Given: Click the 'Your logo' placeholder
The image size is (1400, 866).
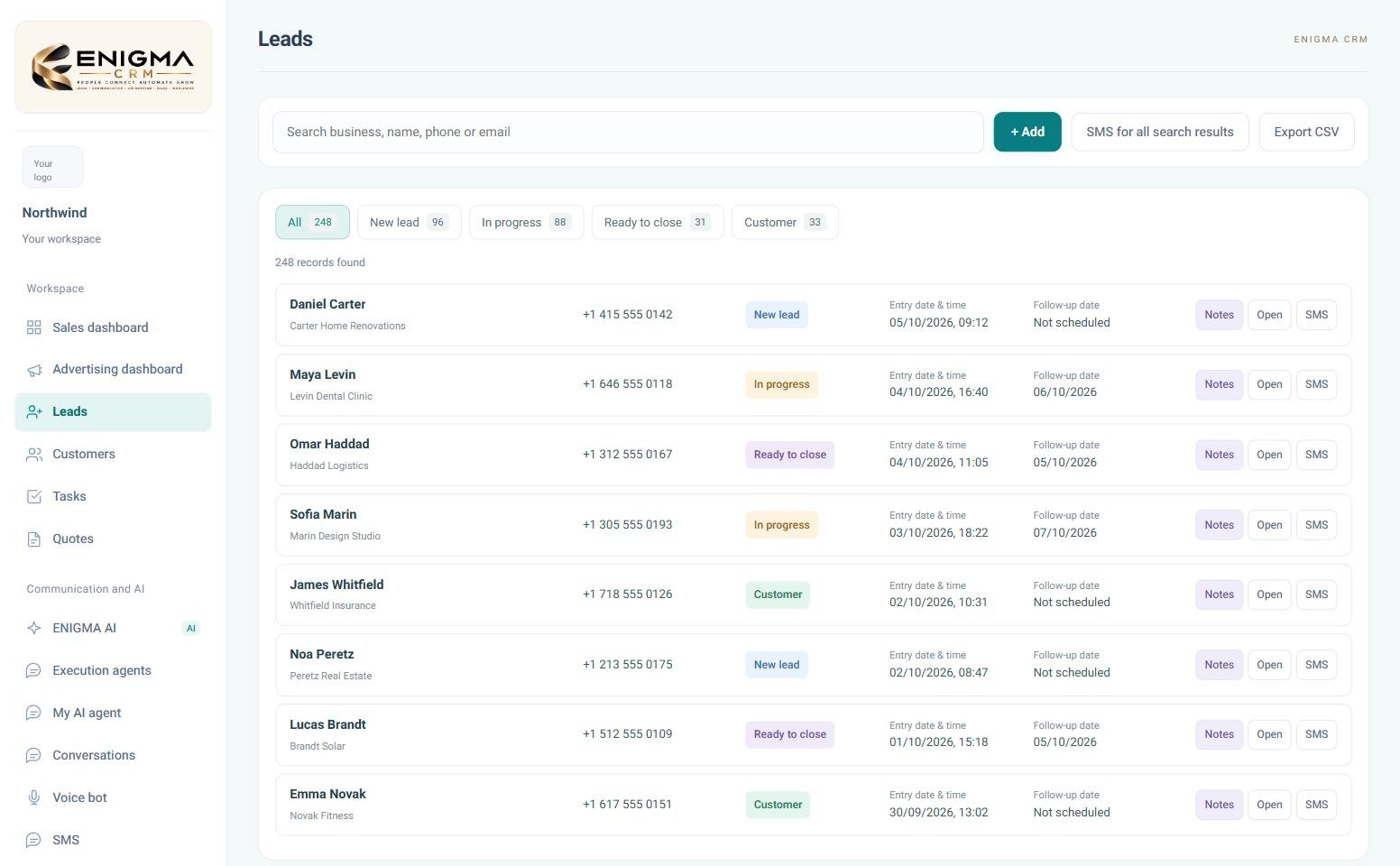Looking at the screenshot, I should coord(52,168).
